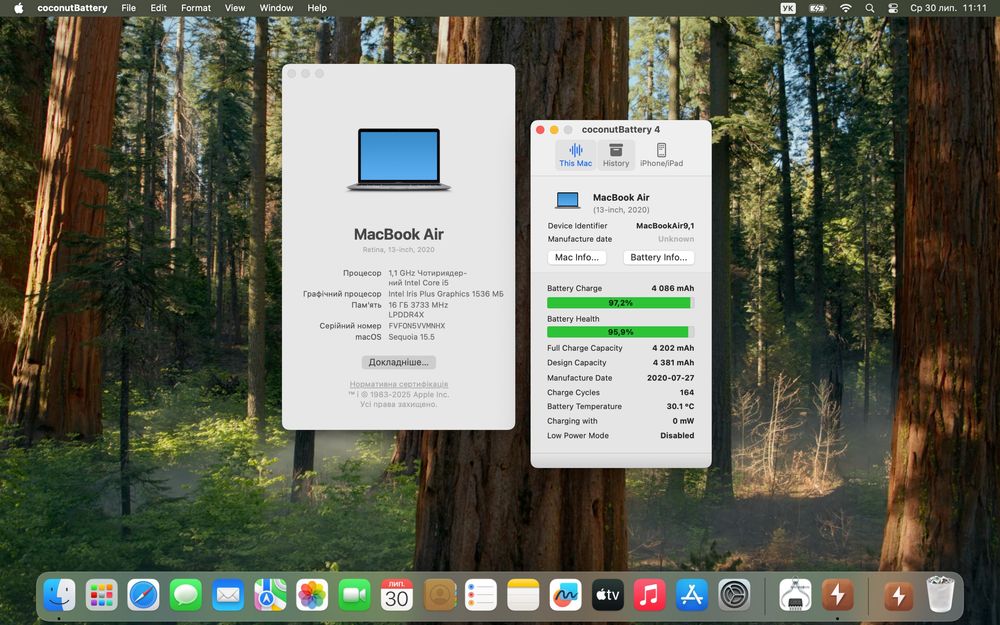The height and width of the screenshot is (625, 1000).
Task: Switch to the This Mac tab
Action: pos(575,155)
